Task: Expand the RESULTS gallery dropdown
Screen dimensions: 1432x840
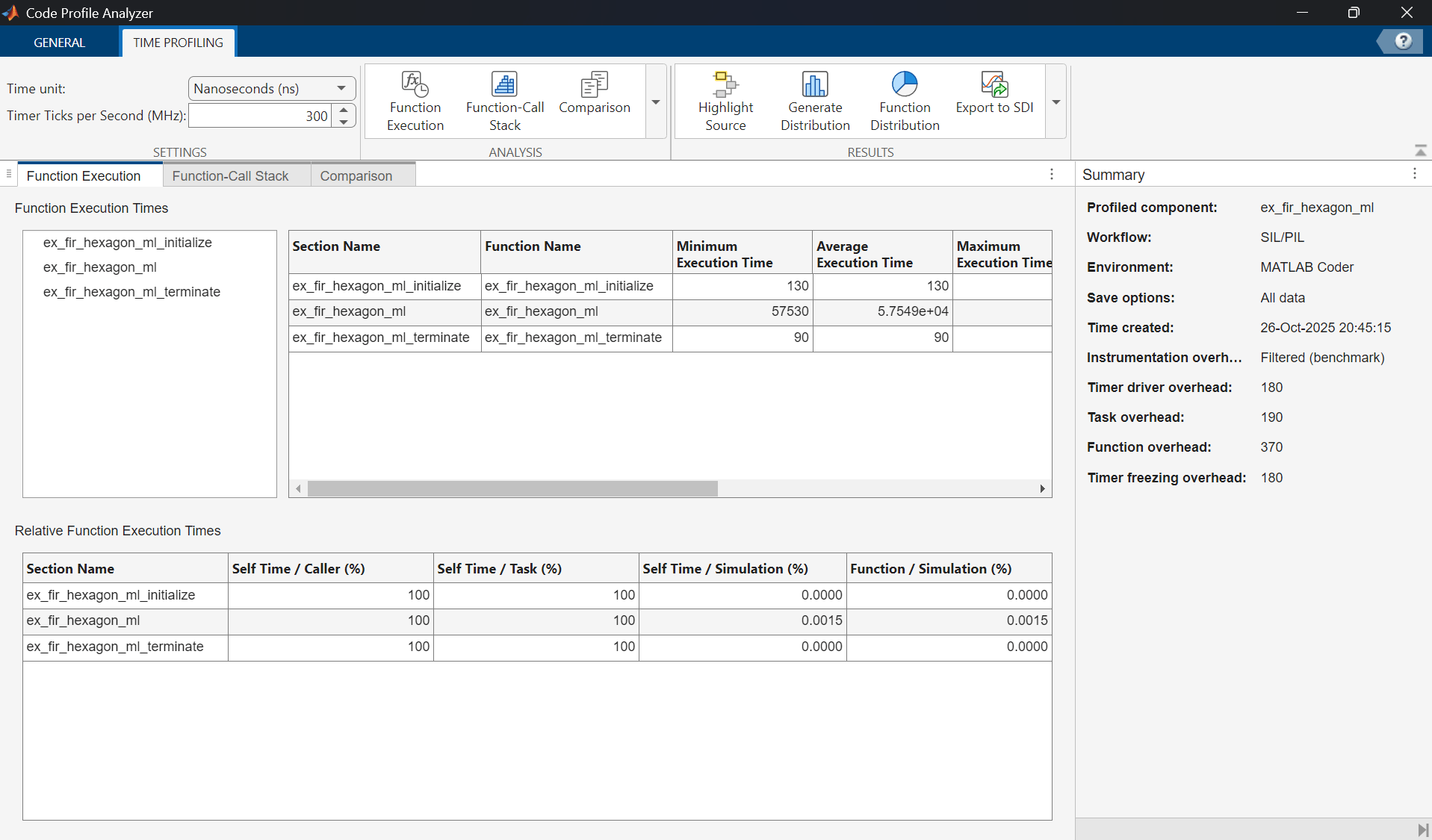Action: coord(1055,102)
